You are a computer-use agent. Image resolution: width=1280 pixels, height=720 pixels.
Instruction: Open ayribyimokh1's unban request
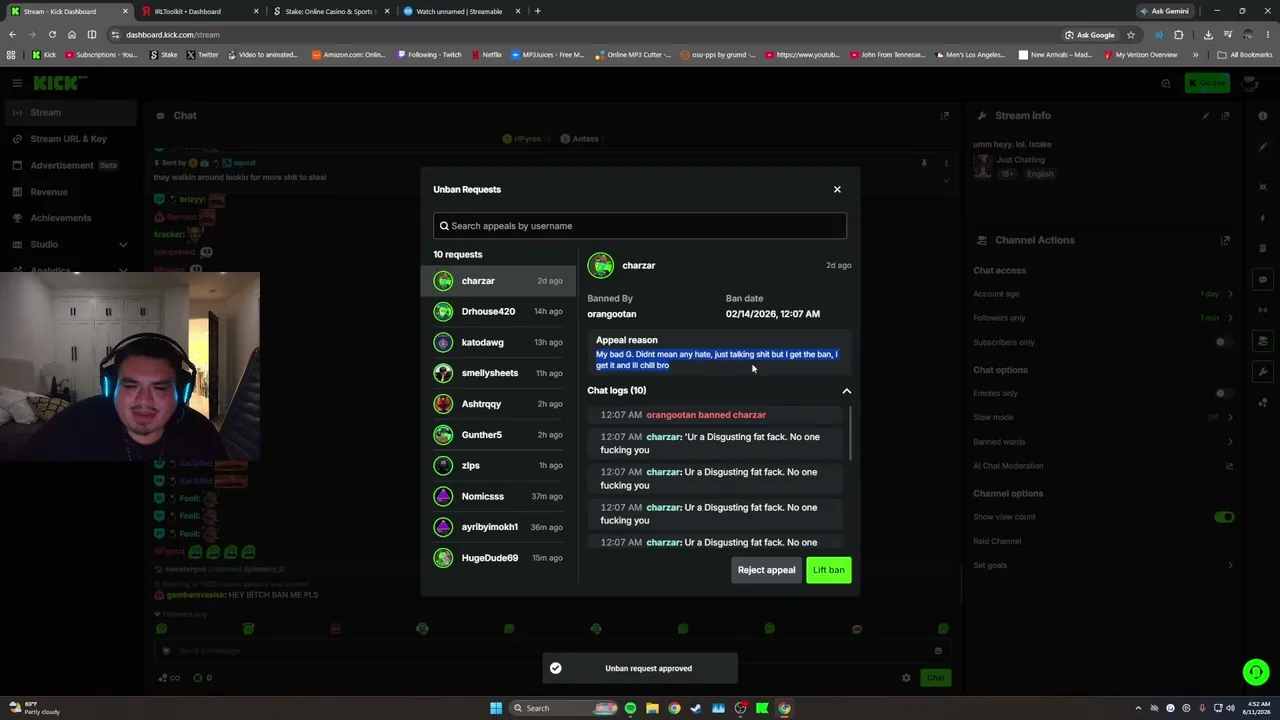498,527
